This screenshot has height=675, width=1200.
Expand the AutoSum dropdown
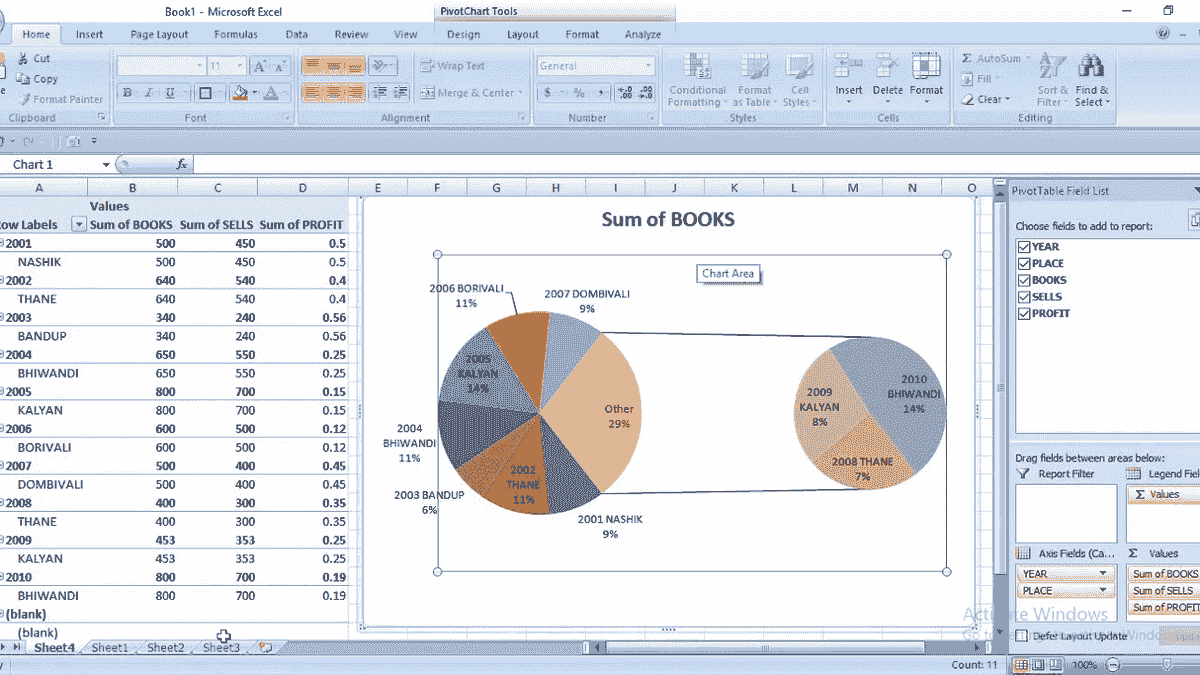tap(1026, 59)
